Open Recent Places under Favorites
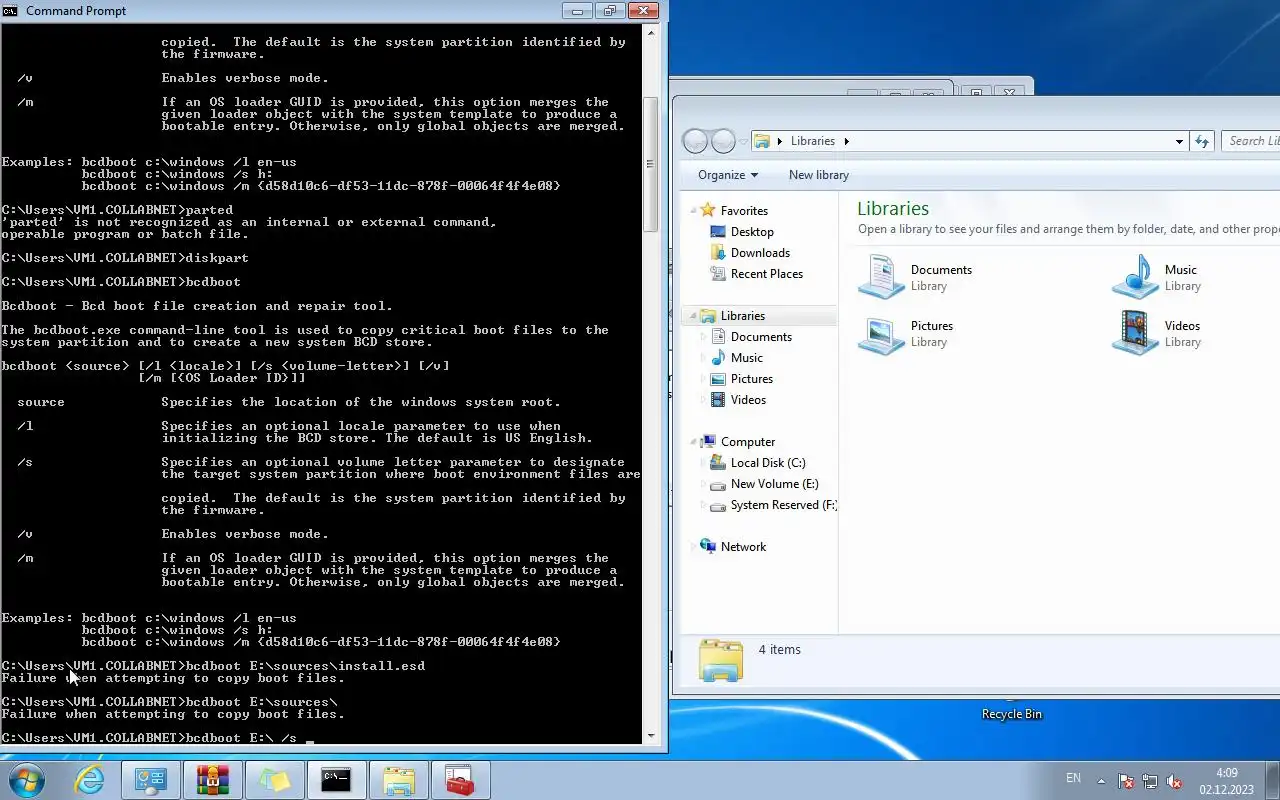The width and height of the screenshot is (1280, 800). 766,274
